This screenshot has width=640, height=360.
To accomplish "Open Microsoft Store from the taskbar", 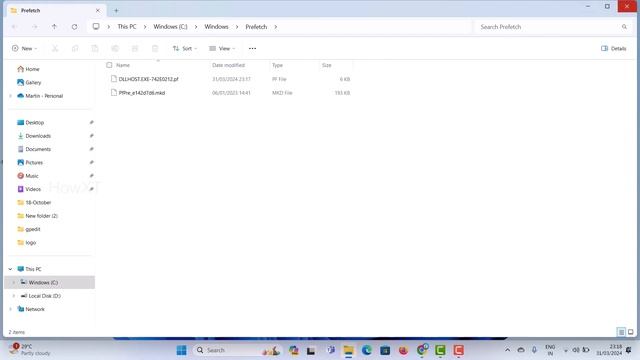I will [385, 350].
